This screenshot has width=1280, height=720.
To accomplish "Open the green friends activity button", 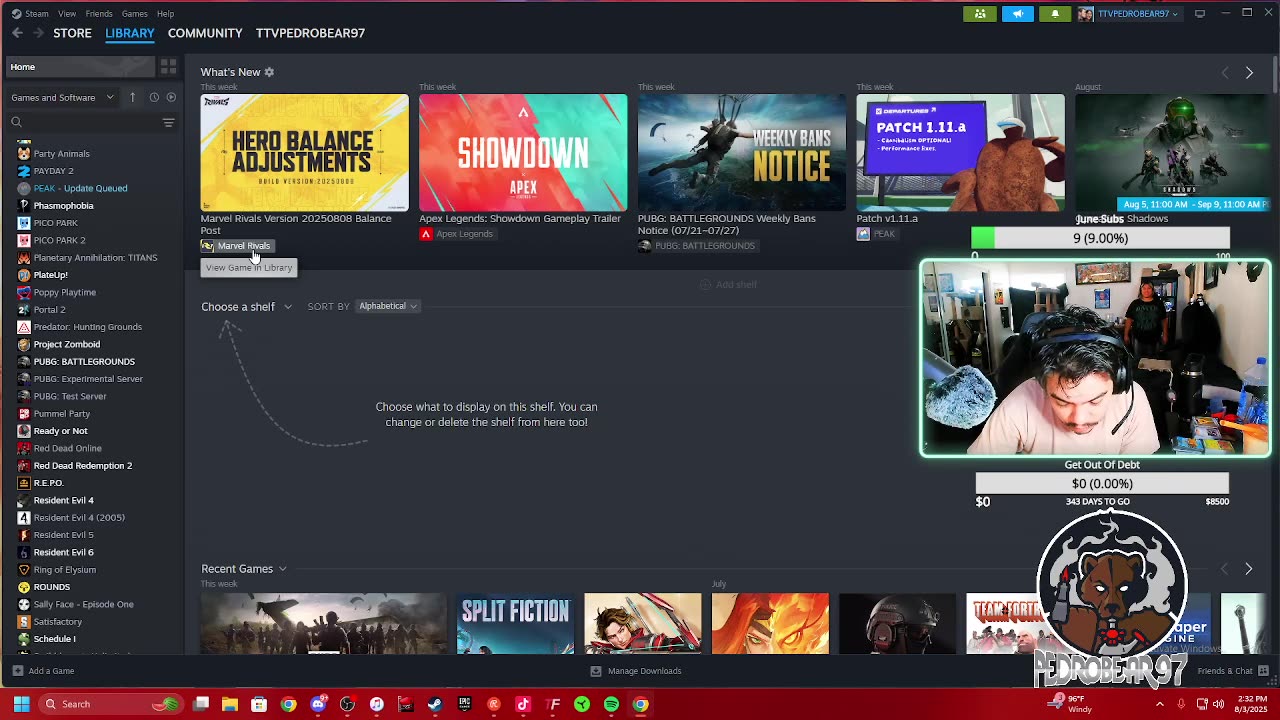I will 980,13.
